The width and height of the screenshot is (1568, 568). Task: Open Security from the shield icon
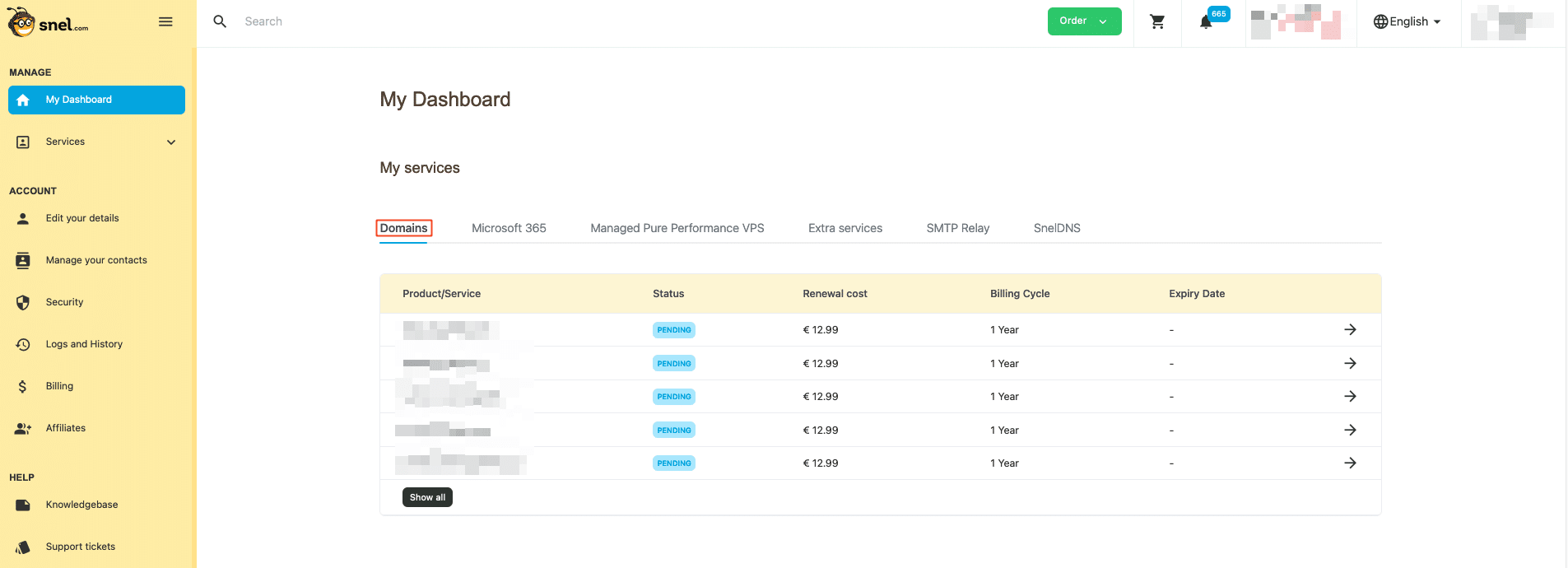23,302
